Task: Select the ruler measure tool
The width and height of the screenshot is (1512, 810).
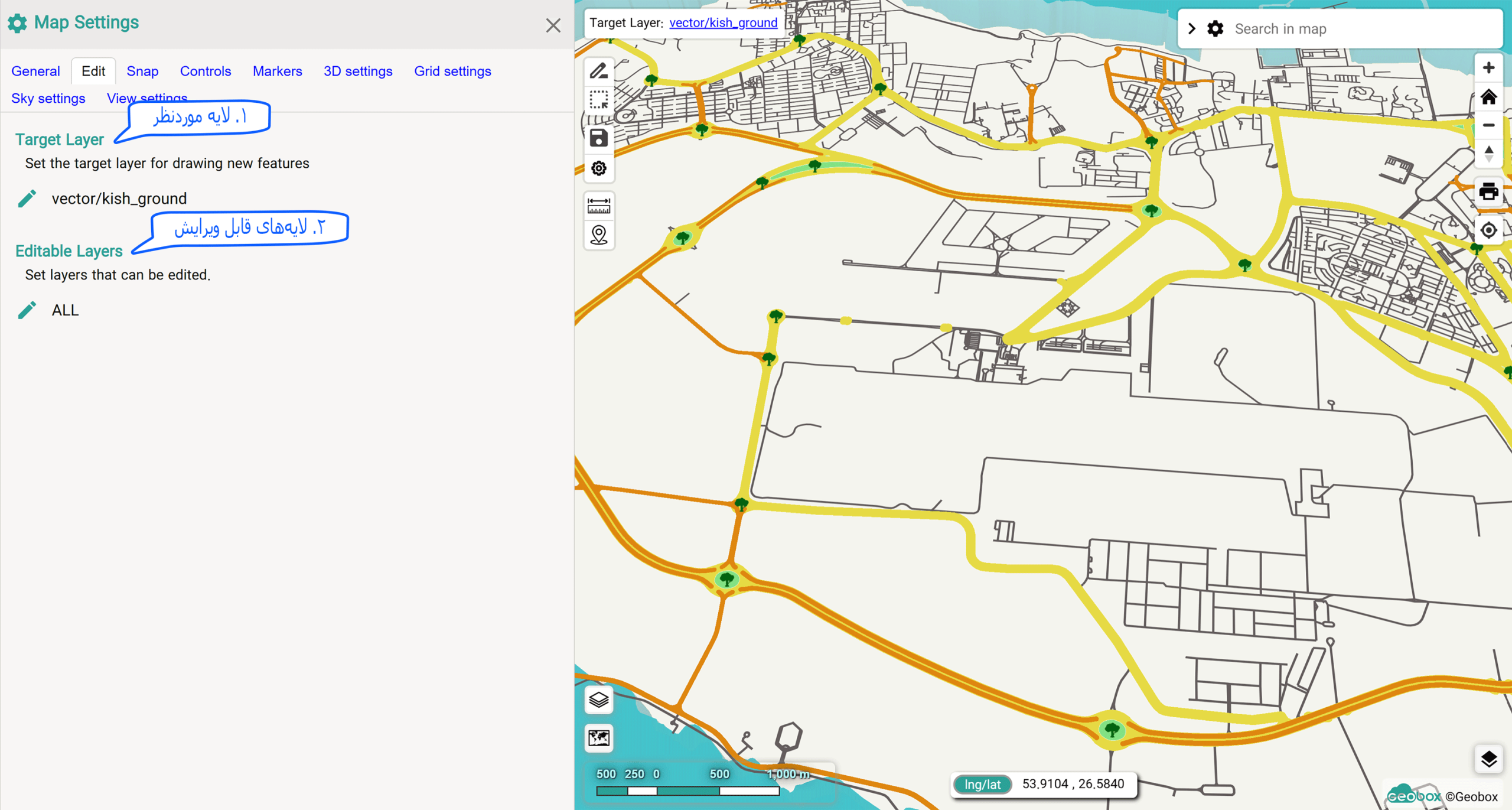Action: 598,206
